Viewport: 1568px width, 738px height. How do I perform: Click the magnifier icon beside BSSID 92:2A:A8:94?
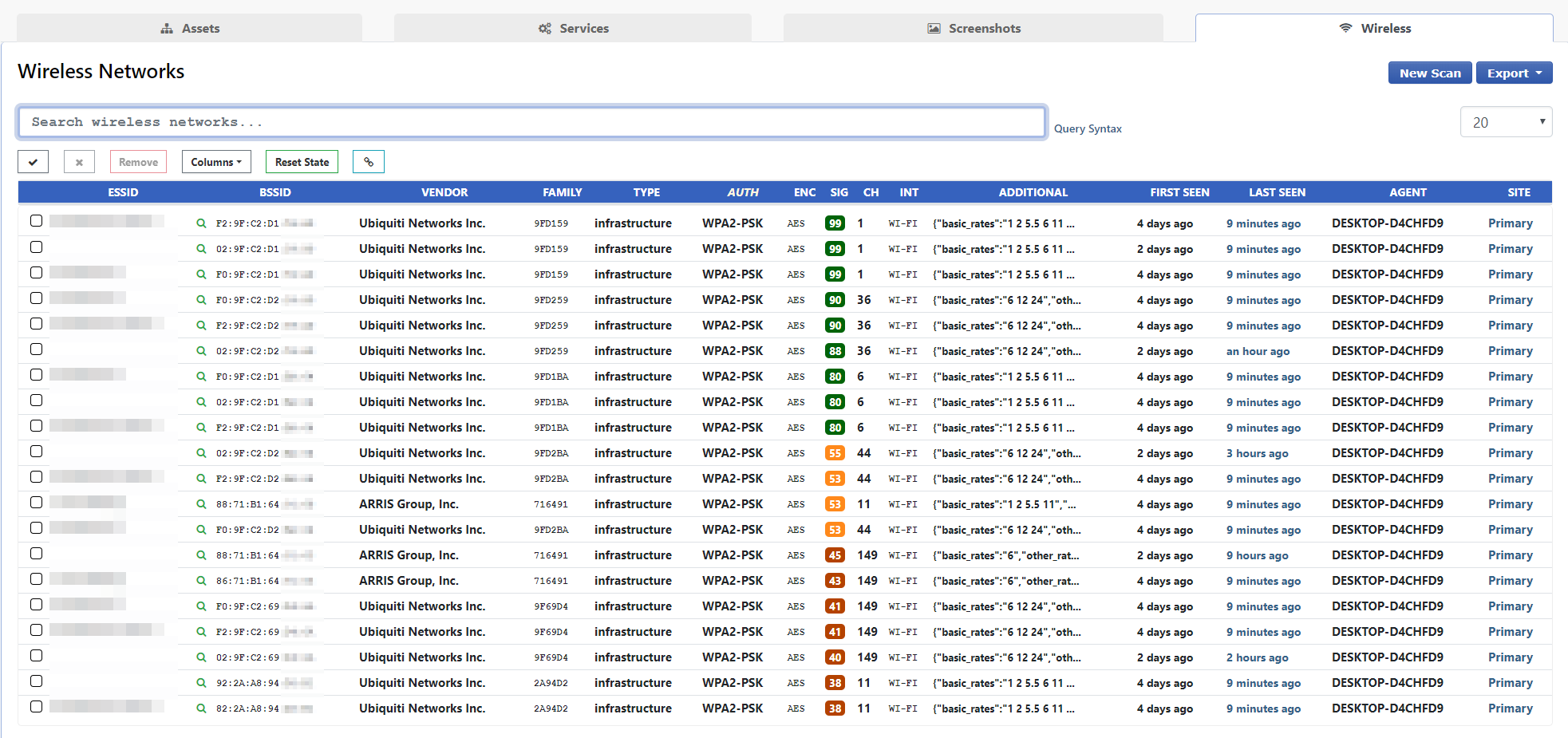[201, 683]
